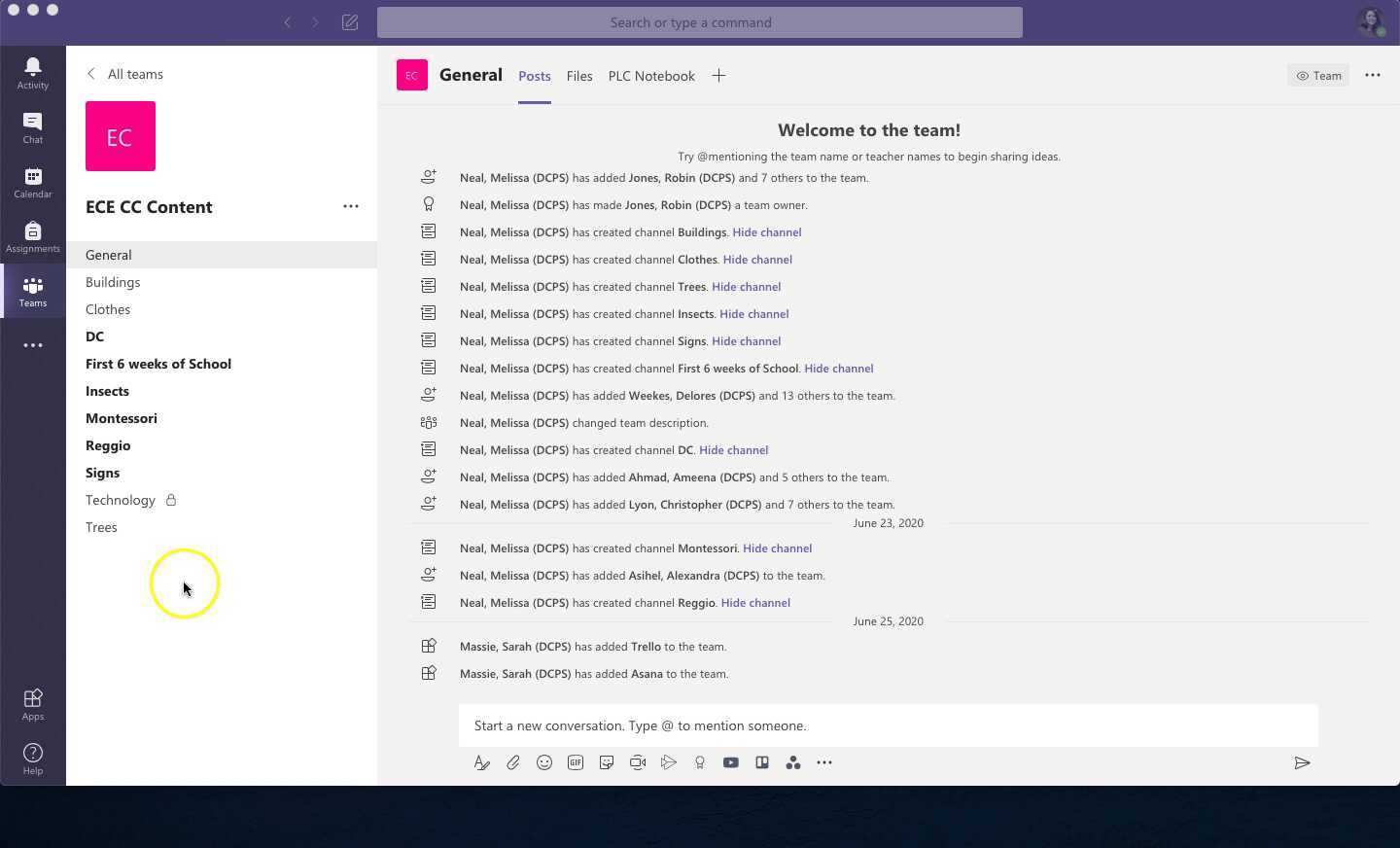Hide channel link for Montessori
The height and width of the screenshot is (848, 1400).
tap(778, 548)
